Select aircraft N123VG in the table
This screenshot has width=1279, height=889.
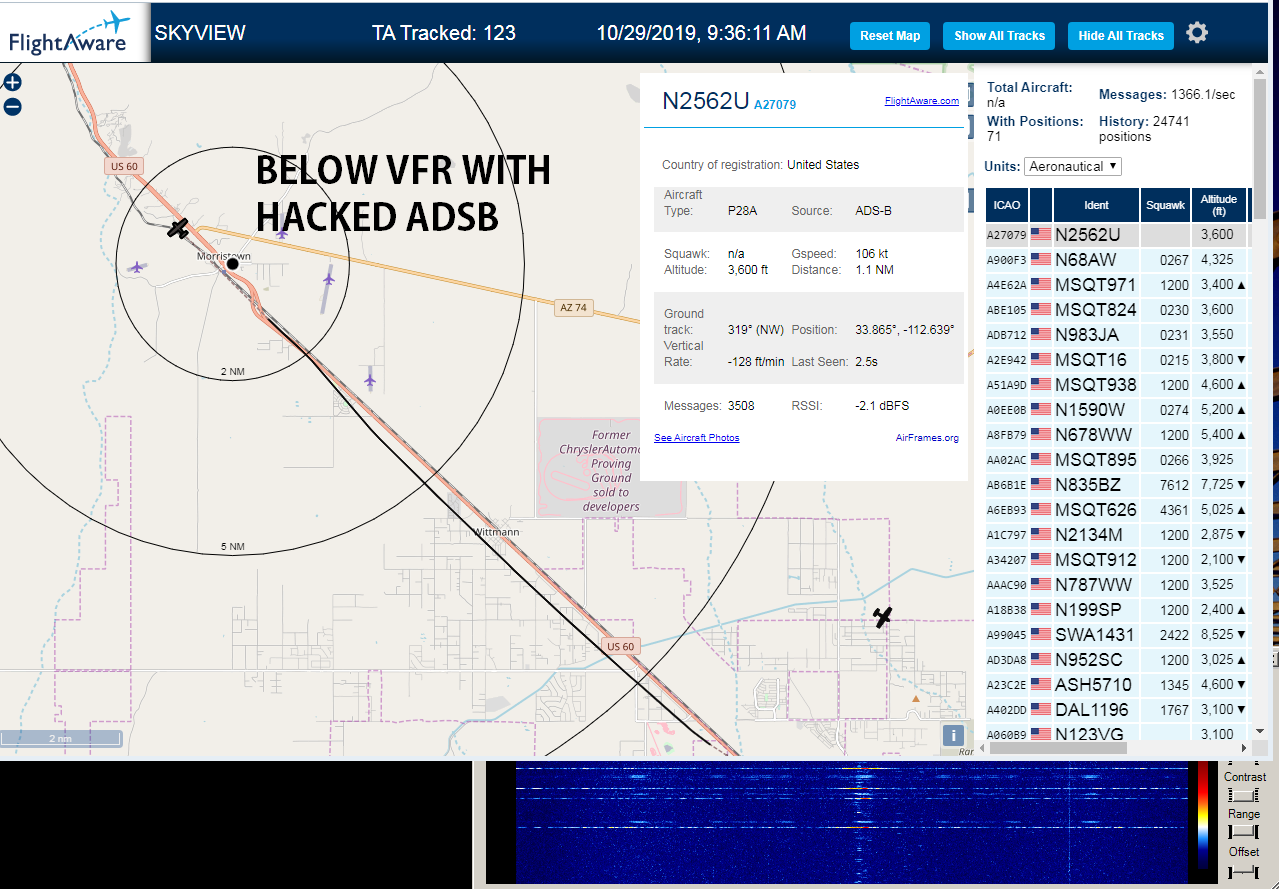coord(1117,733)
